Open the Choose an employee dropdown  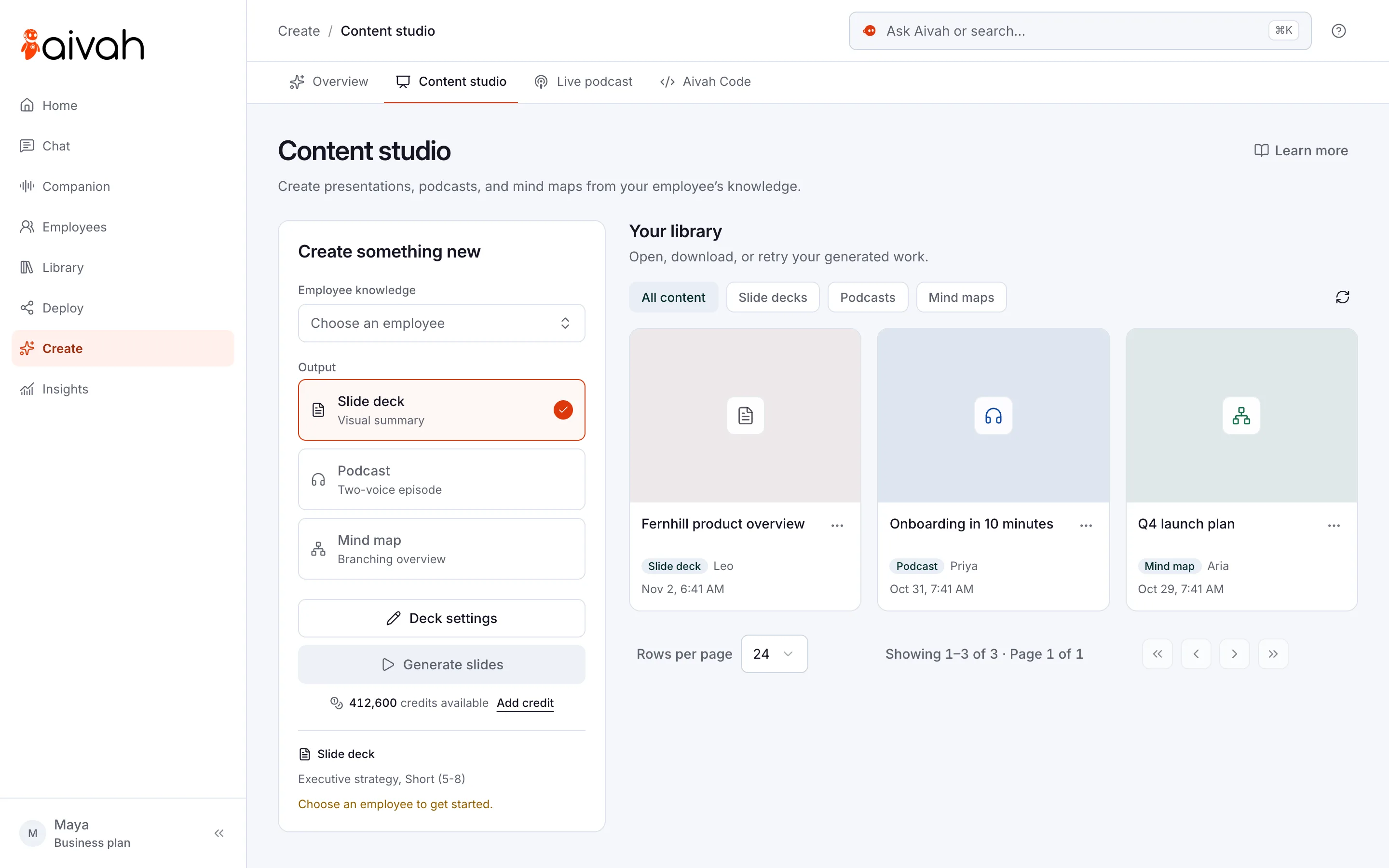[441, 323]
